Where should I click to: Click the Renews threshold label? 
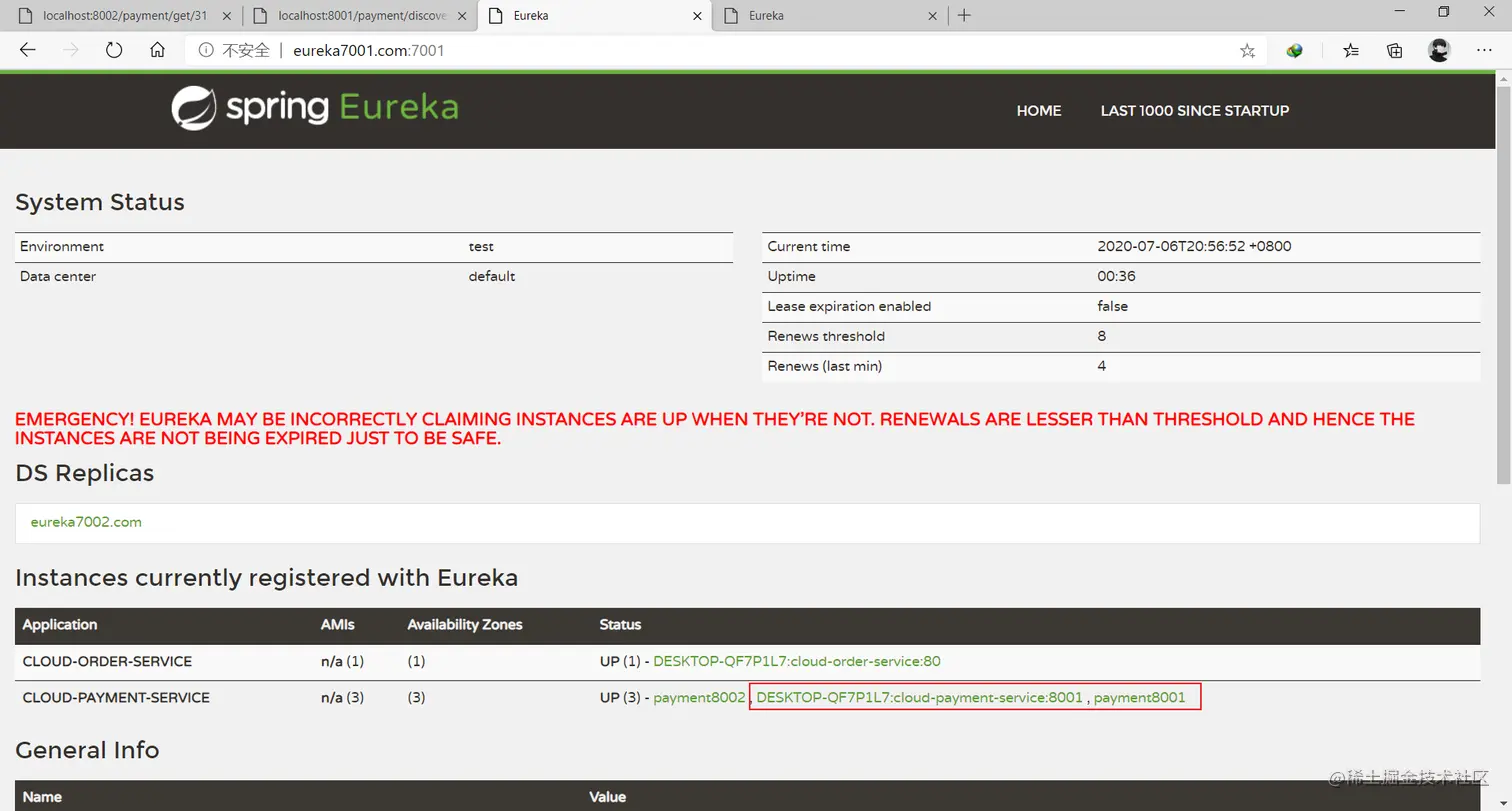(826, 336)
